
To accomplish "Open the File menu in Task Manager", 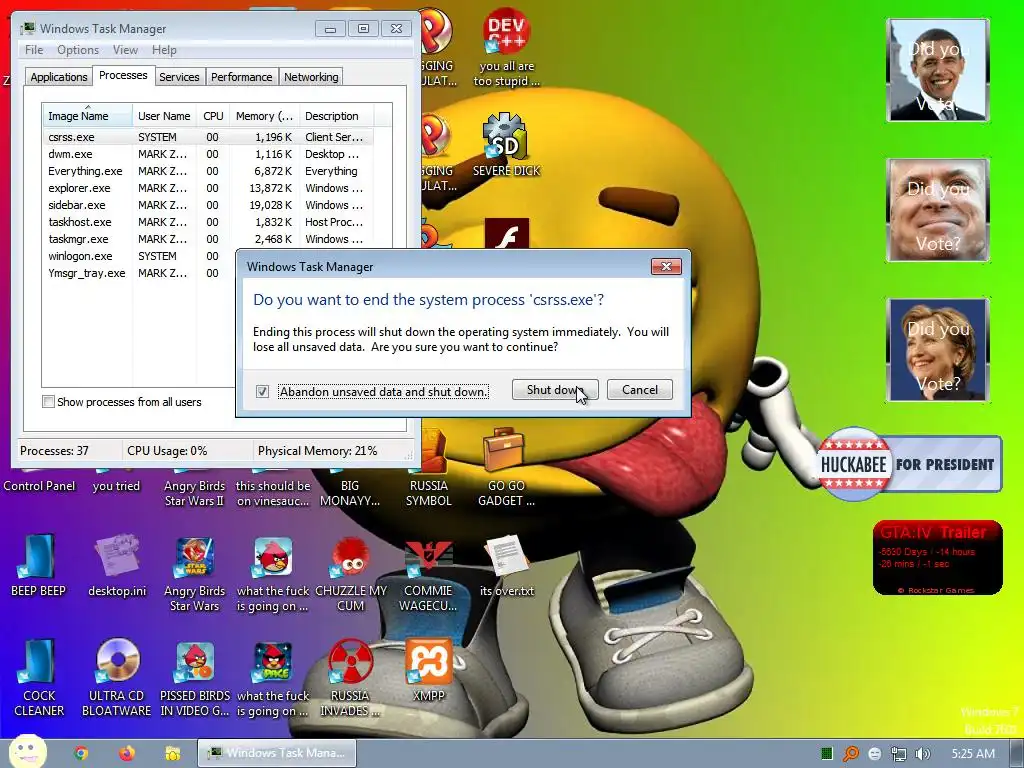I will tap(34, 50).
